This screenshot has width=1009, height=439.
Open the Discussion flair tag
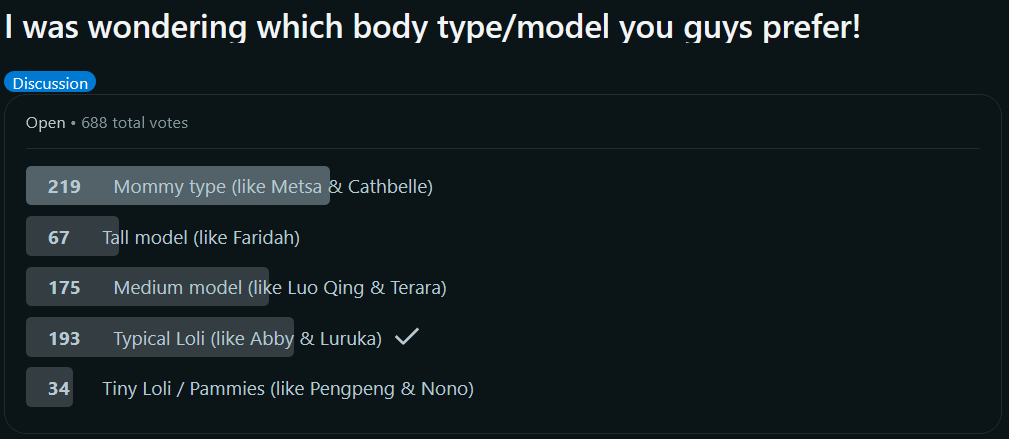click(50, 83)
